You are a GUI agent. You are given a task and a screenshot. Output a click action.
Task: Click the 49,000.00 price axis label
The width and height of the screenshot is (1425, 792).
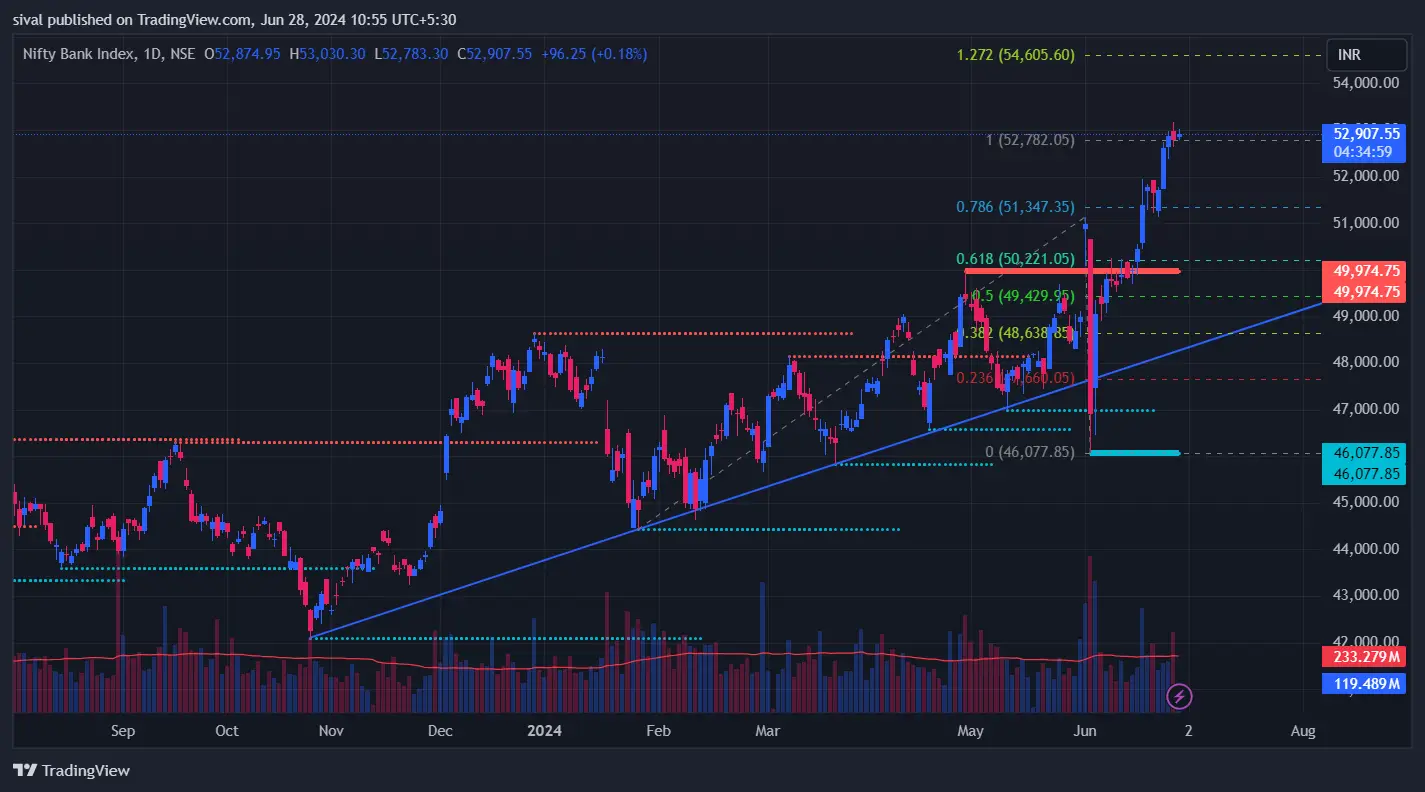[1366, 315]
